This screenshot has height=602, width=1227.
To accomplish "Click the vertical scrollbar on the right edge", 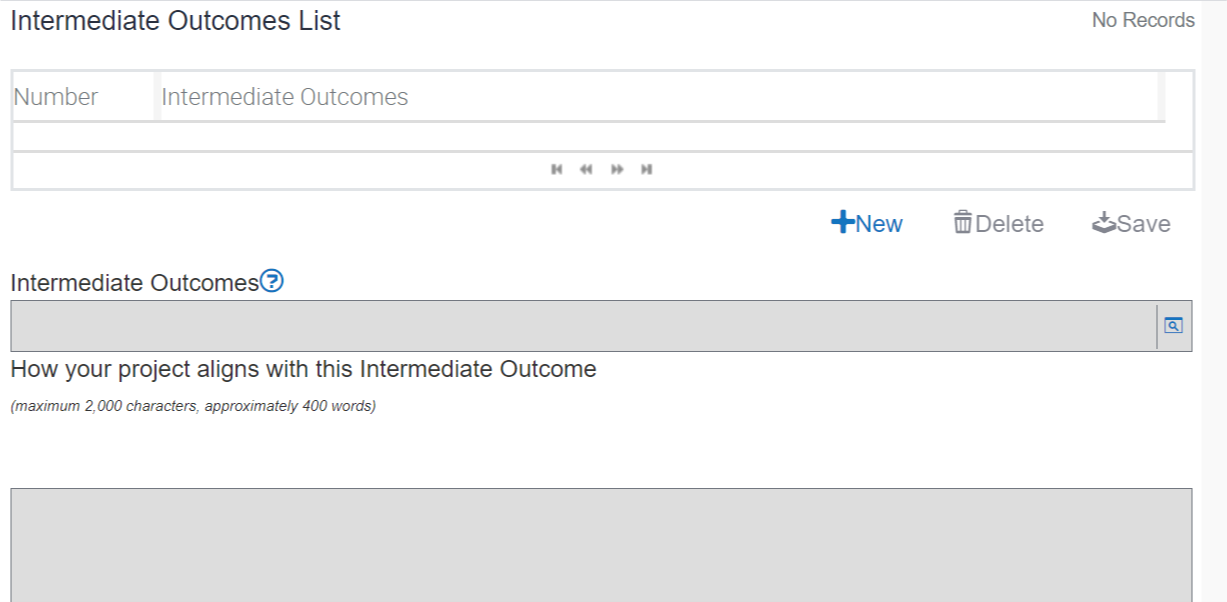I will coord(1214,300).
